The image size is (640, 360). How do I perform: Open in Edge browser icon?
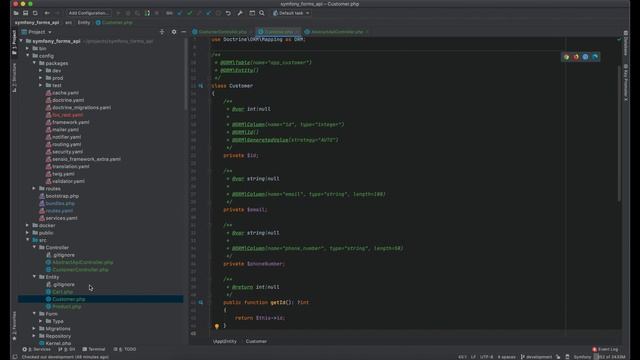tap(595, 57)
